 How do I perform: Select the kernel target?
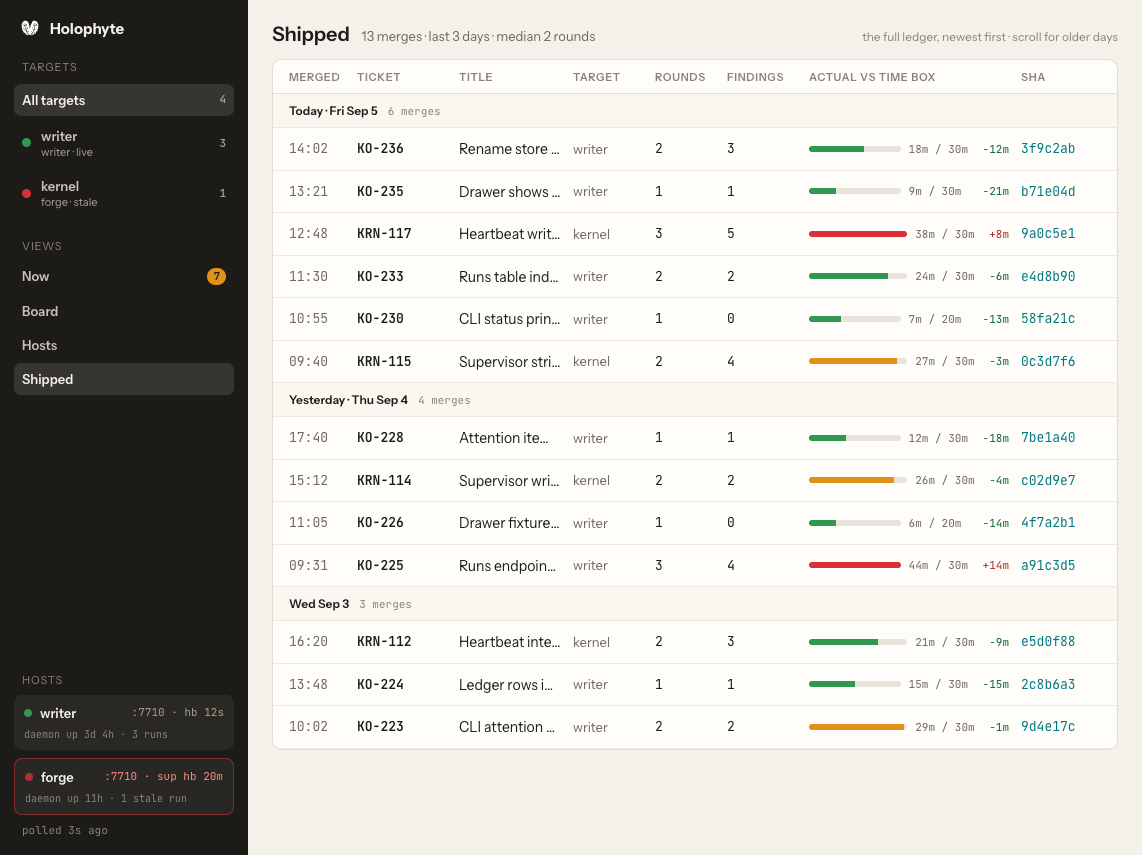coord(124,194)
